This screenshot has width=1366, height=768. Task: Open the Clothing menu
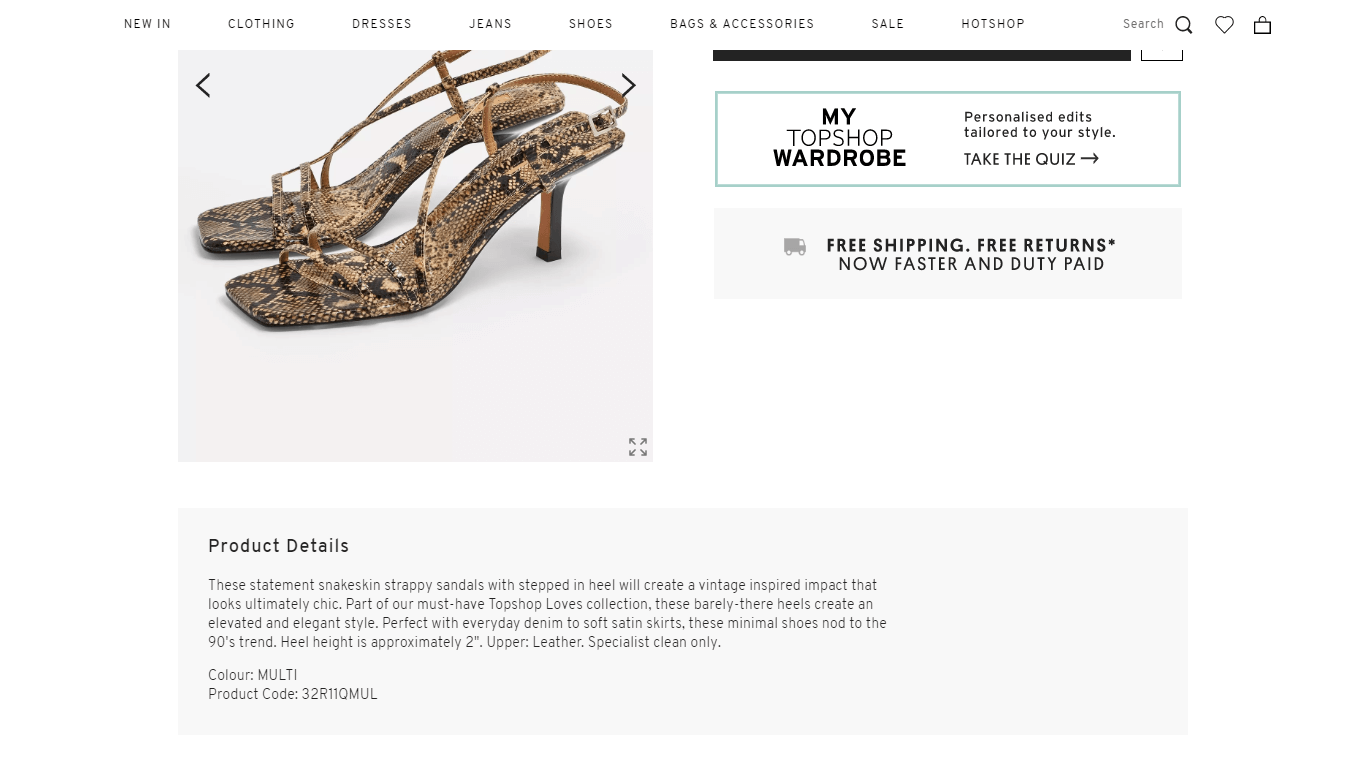pyautogui.click(x=261, y=24)
